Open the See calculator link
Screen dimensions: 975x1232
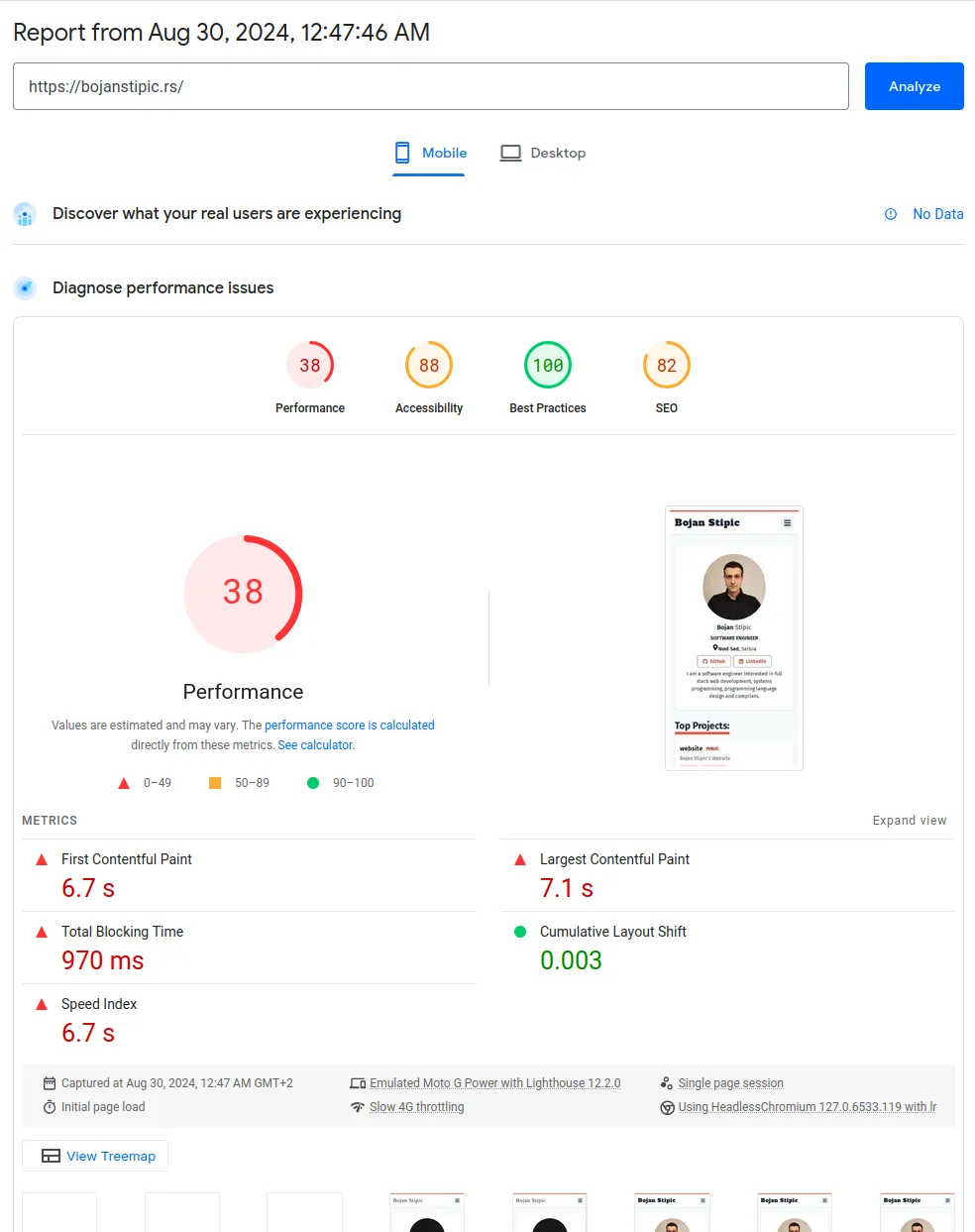(314, 744)
